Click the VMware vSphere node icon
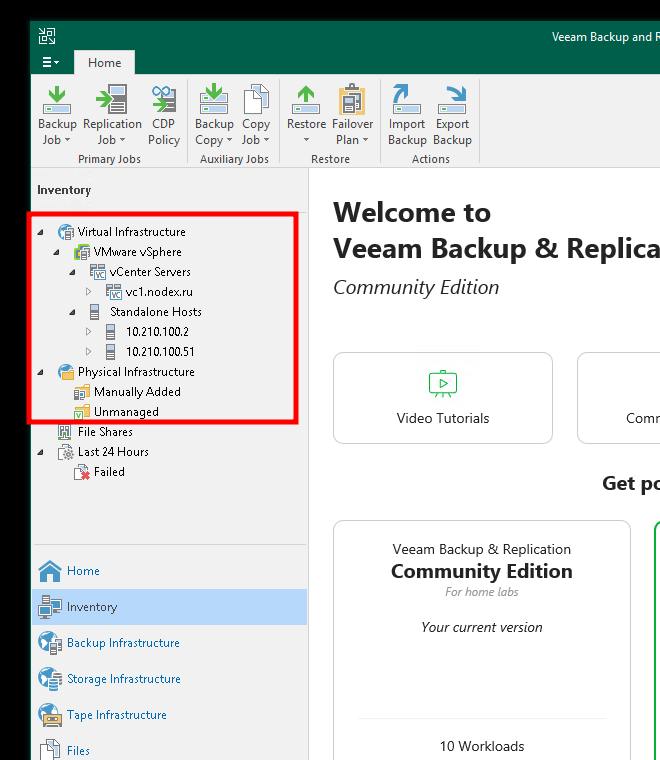The height and width of the screenshot is (760, 660). (x=82, y=252)
